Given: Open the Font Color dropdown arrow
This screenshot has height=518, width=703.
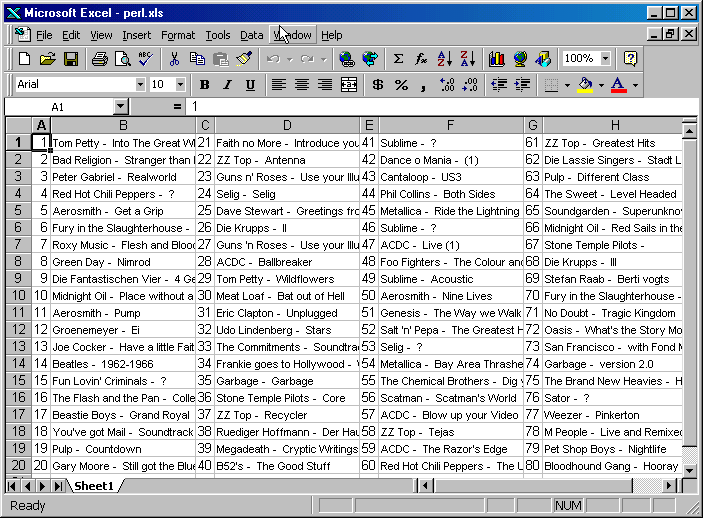Looking at the screenshot, I should pos(635,85).
